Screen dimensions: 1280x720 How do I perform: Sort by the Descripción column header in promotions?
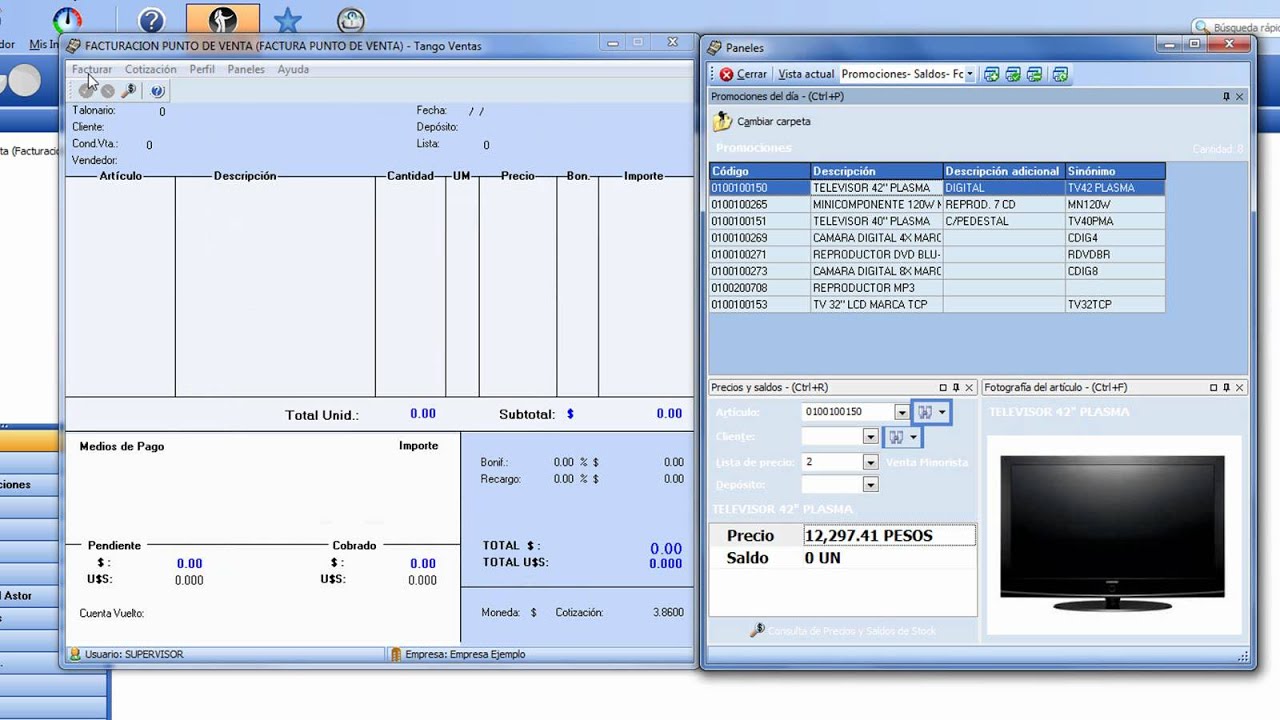click(x=876, y=171)
